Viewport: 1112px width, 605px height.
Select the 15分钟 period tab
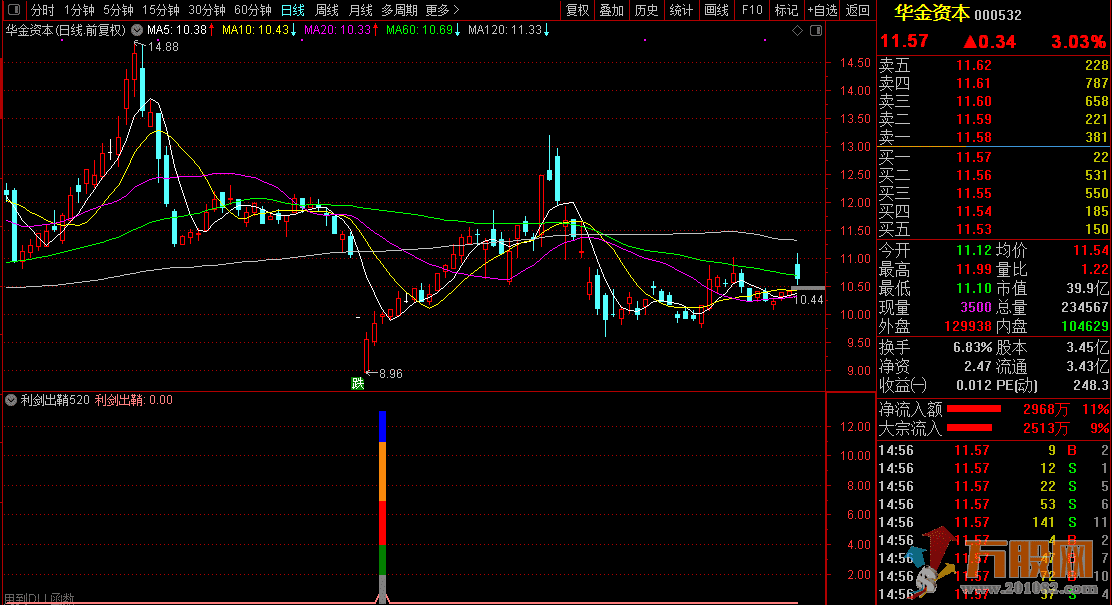pyautogui.click(x=160, y=10)
